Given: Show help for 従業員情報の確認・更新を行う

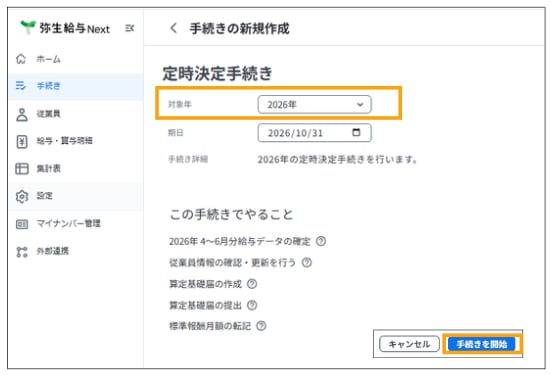Looking at the screenshot, I should click(x=307, y=263).
